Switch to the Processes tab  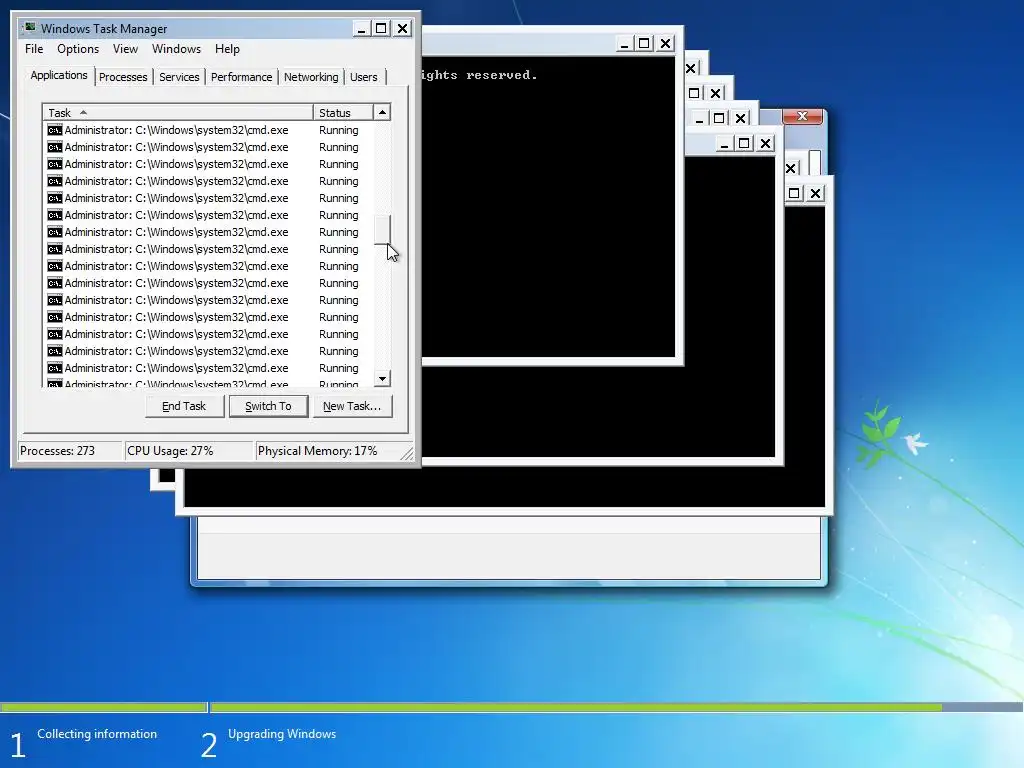123,77
